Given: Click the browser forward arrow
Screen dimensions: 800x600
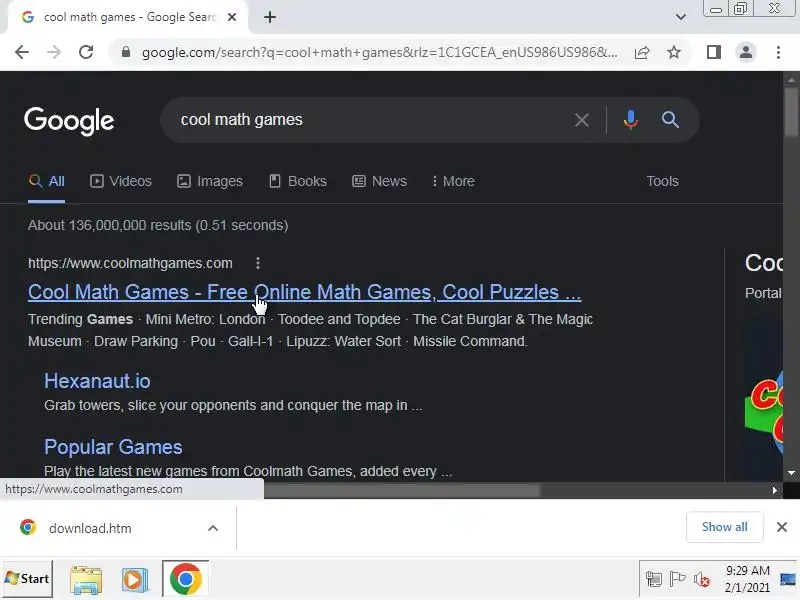Looking at the screenshot, I should 54,52.
